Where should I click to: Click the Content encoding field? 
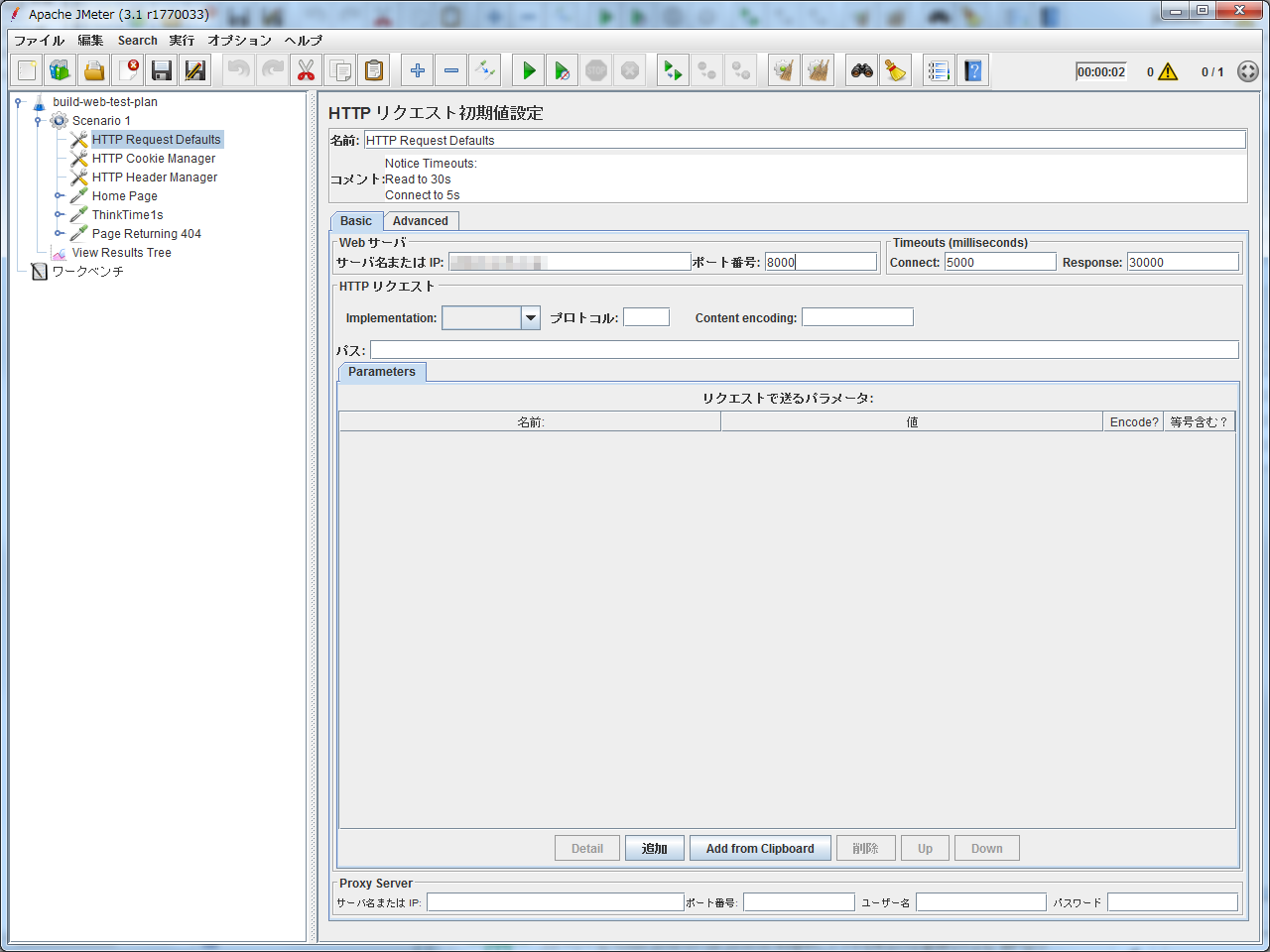(x=857, y=317)
